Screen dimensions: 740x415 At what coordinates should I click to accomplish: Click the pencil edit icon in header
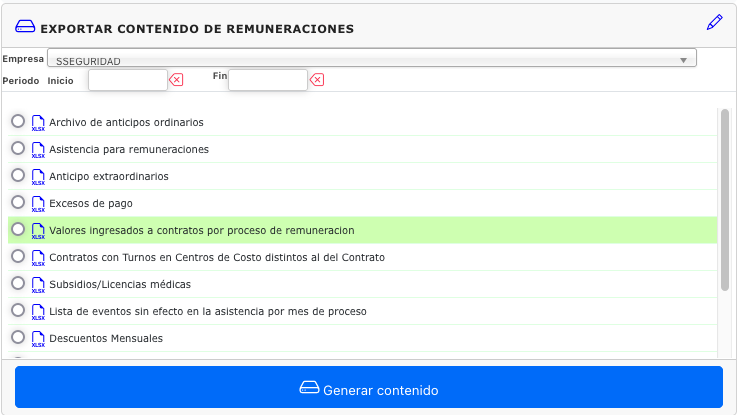713,21
